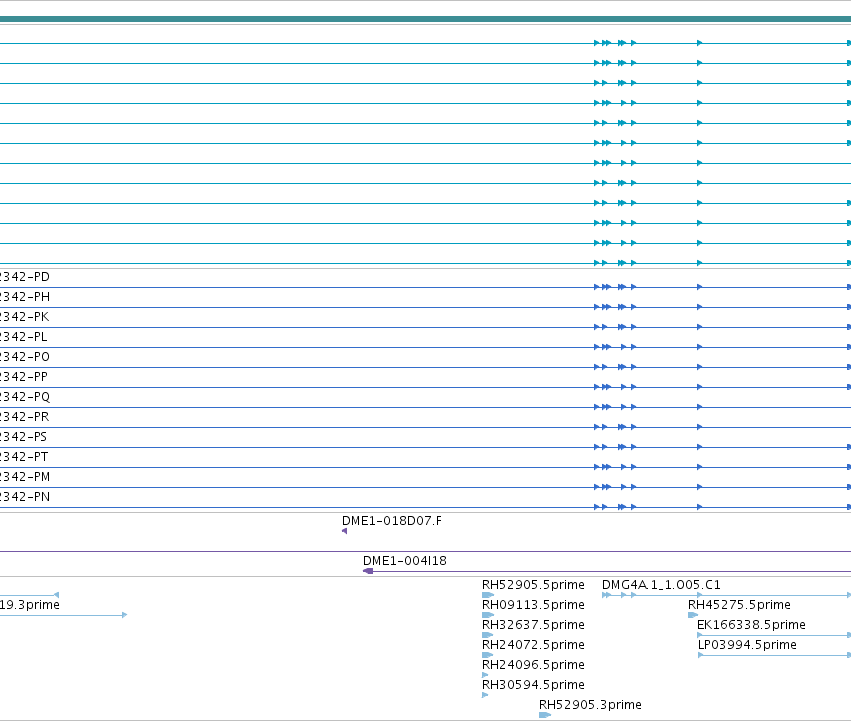The image size is (851, 721).
Task: Click the RH52905.3prime label
Action: point(590,705)
